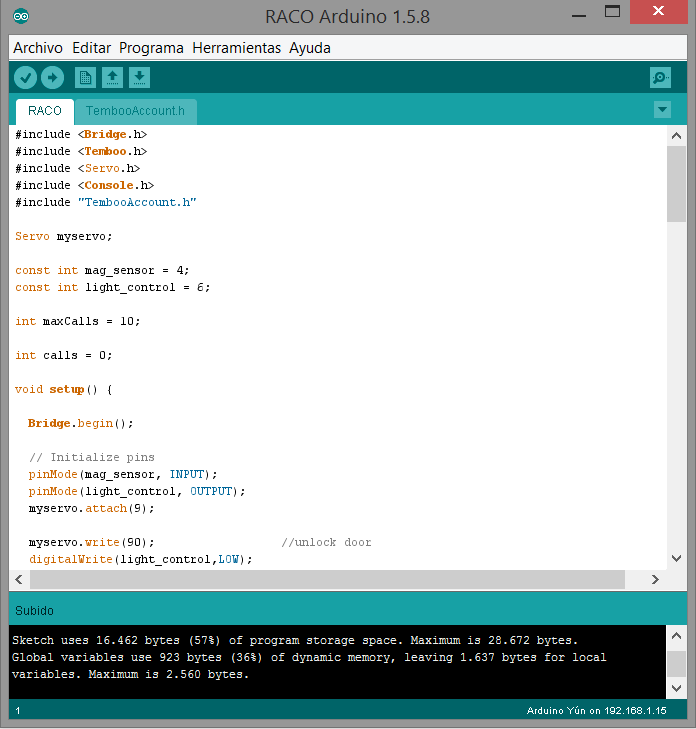The width and height of the screenshot is (696, 729).
Task: Click the console scroll-up arrow
Action: pyautogui.click(x=676, y=636)
